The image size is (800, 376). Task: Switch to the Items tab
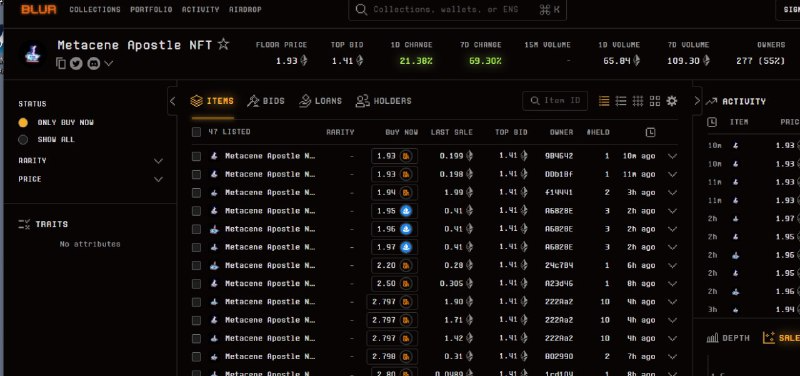(212, 101)
